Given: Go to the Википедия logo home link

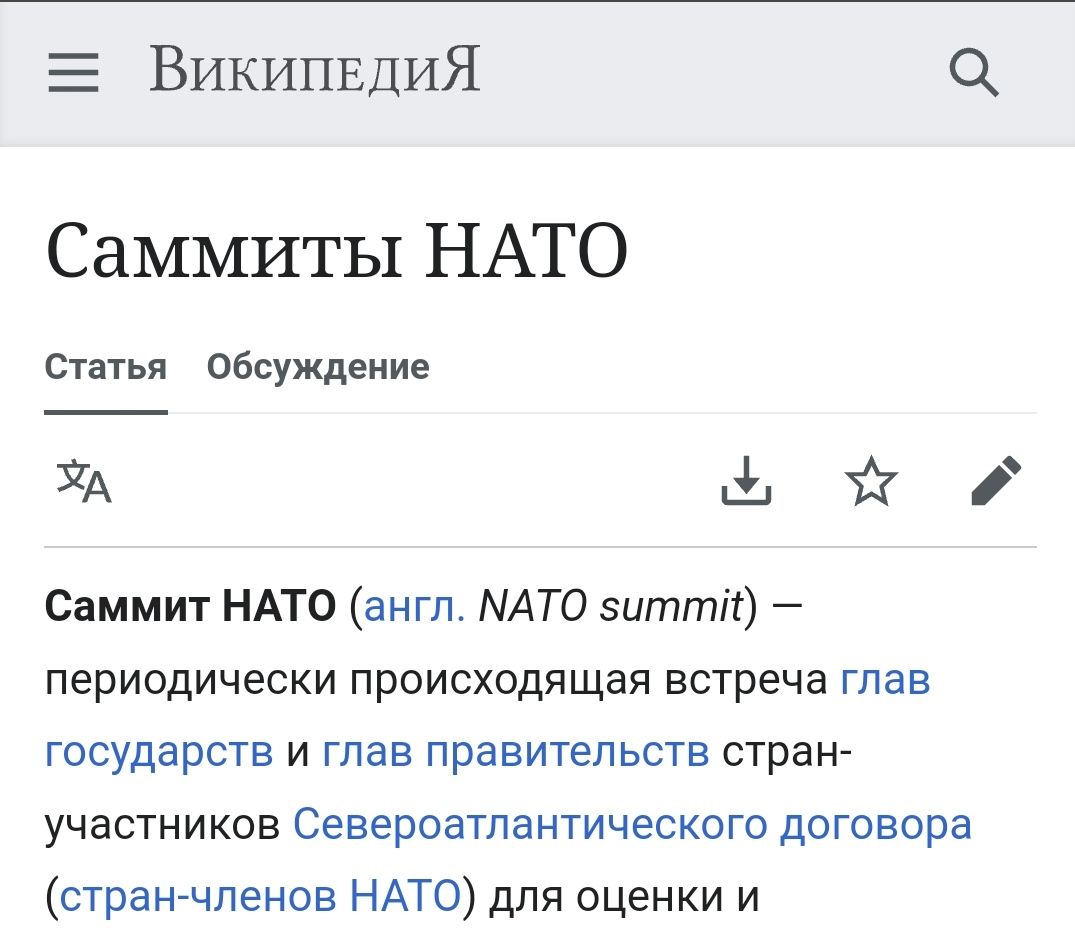Looking at the screenshot, I should (315, 72).
